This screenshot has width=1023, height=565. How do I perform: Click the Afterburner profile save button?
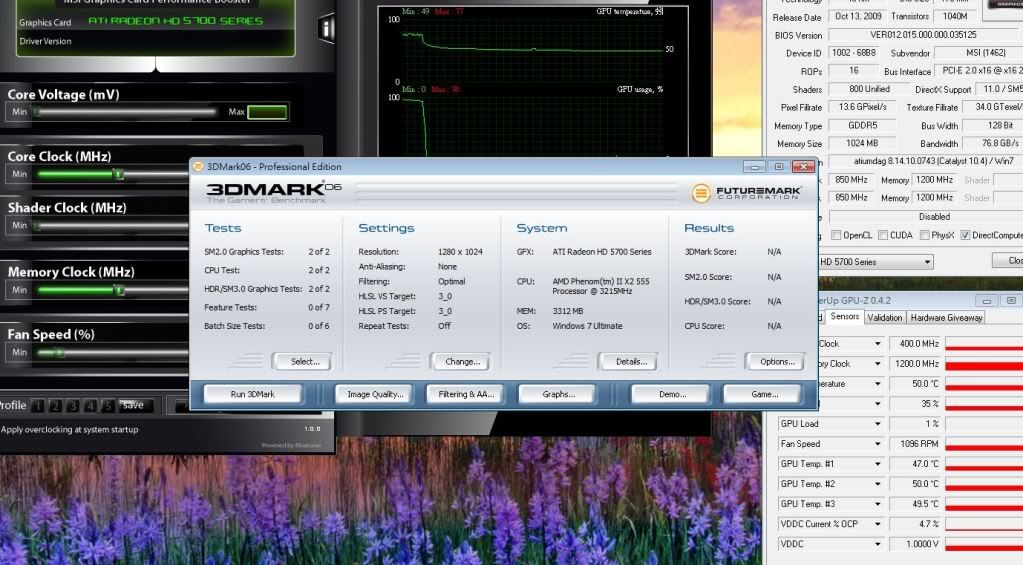pyautogui.click(x=133, y=405)
